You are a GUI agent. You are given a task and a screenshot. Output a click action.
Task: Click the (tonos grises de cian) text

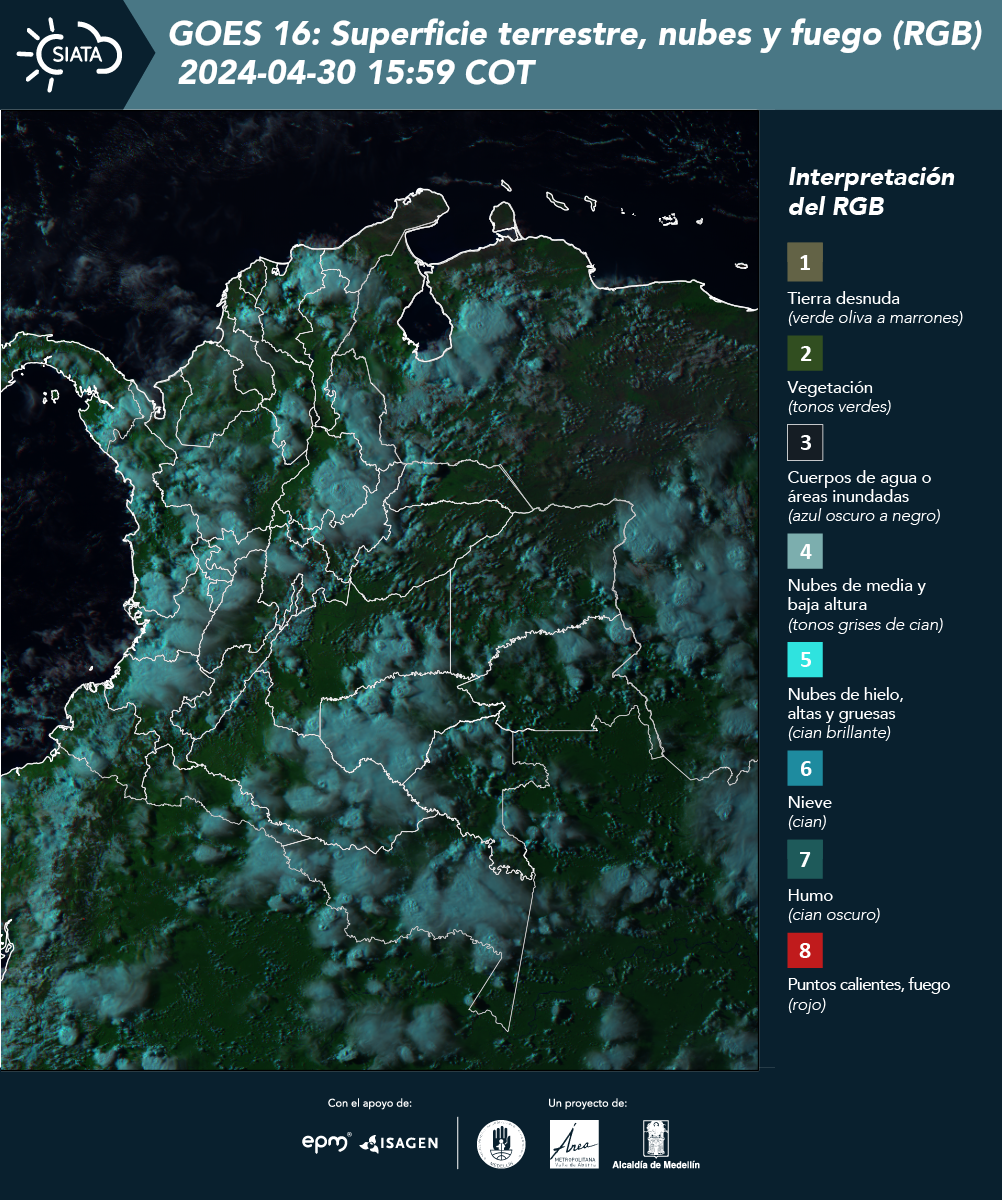pyautogui.click(x=866, y=625)
